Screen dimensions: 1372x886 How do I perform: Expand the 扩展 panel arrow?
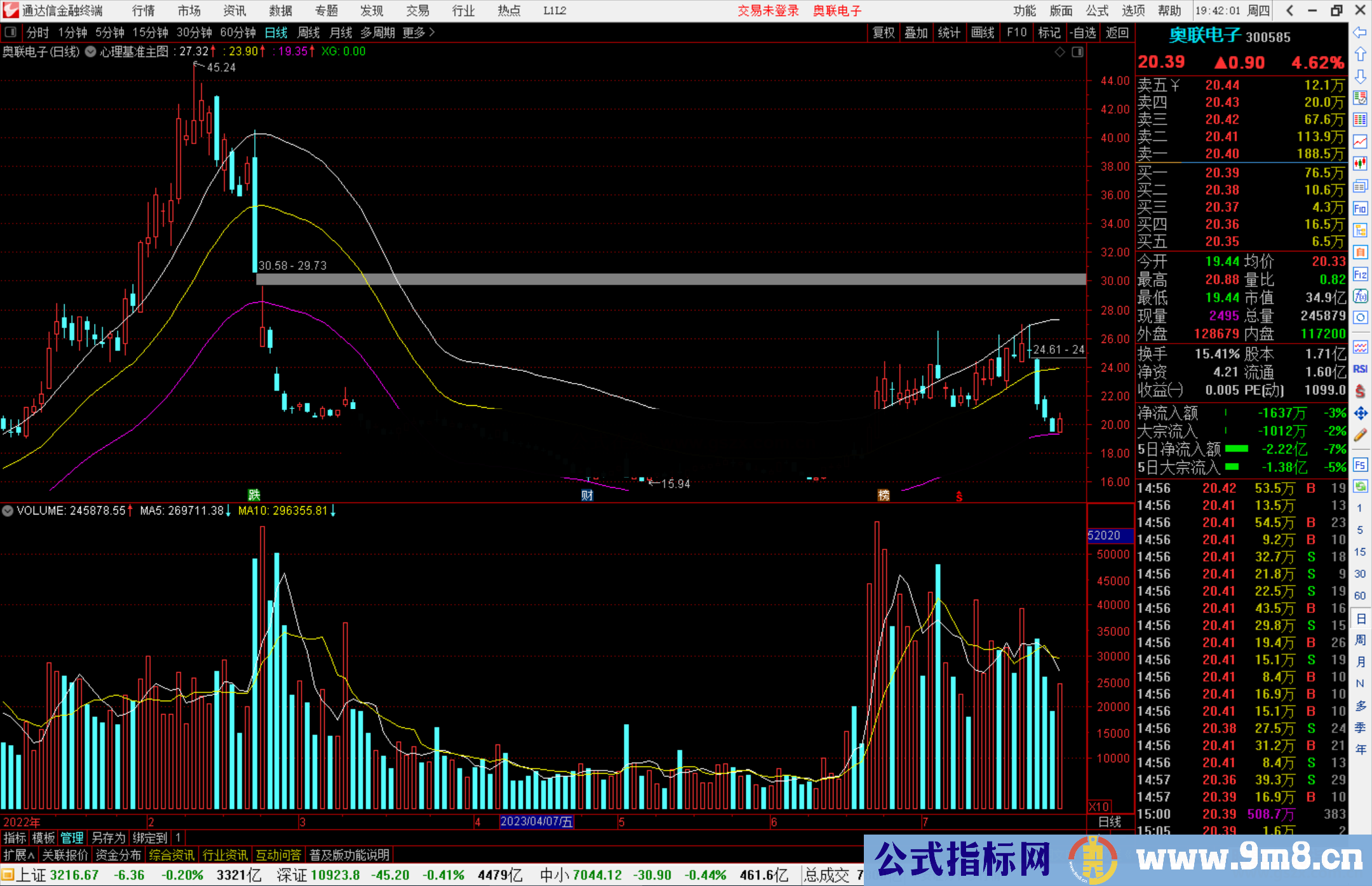(x=19, y=855)
